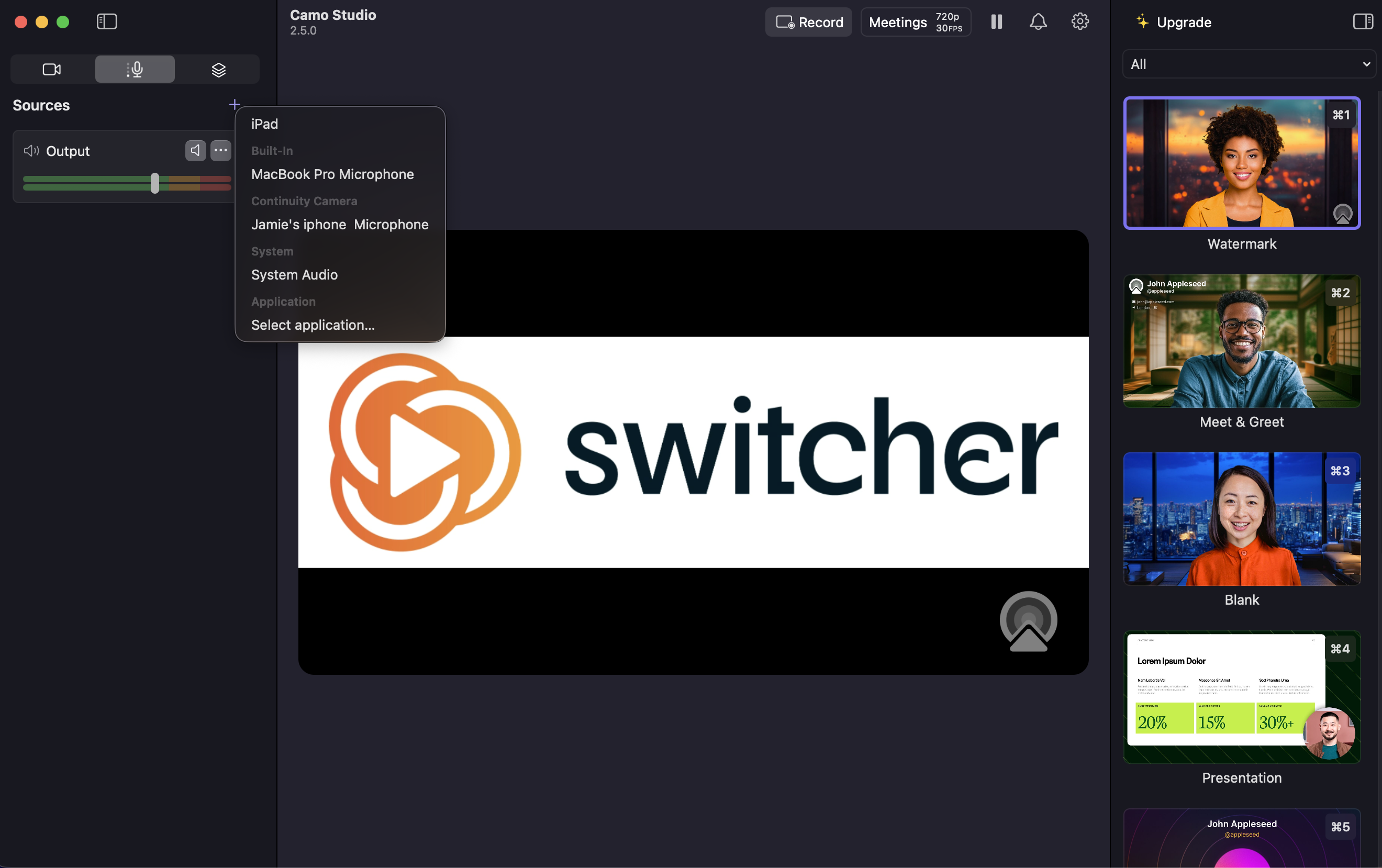
Task: Open the overlays layers tab
Action: click(218, 70)
